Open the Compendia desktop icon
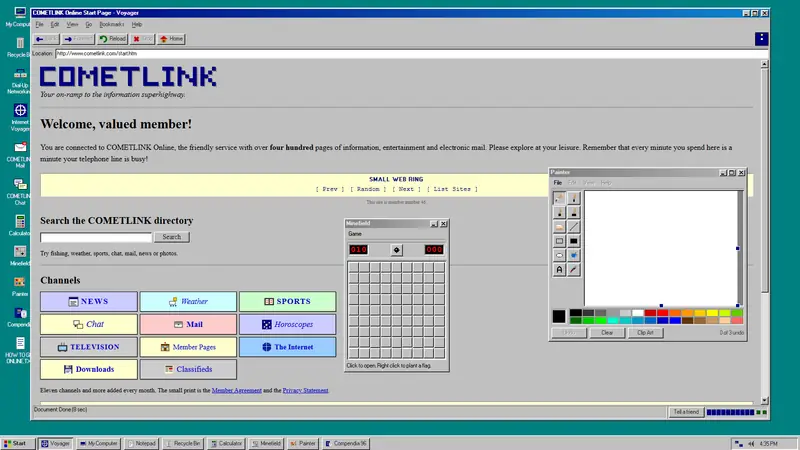 tap(19, 316)
